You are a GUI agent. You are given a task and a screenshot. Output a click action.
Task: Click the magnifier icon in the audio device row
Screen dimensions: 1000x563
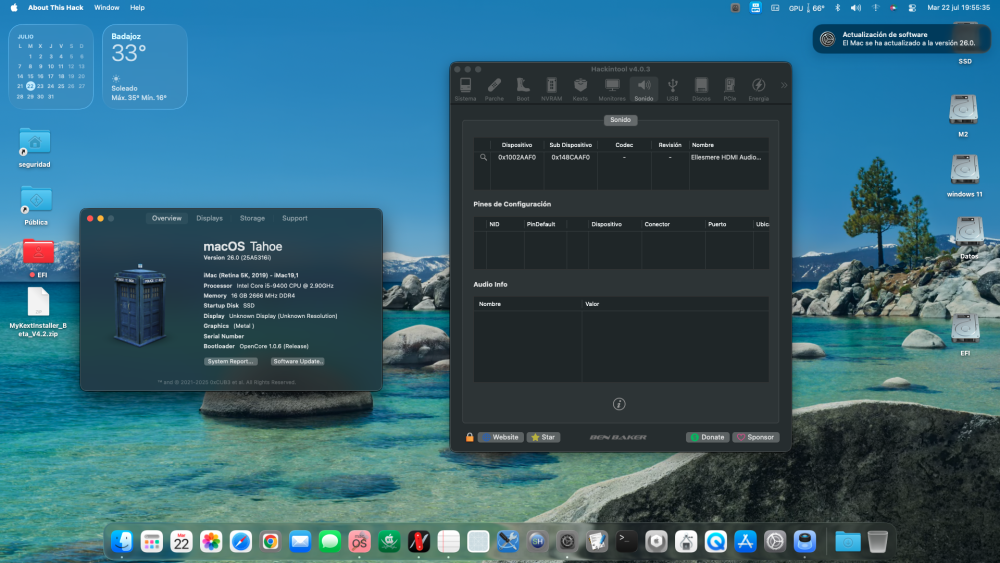click(483, 157)
